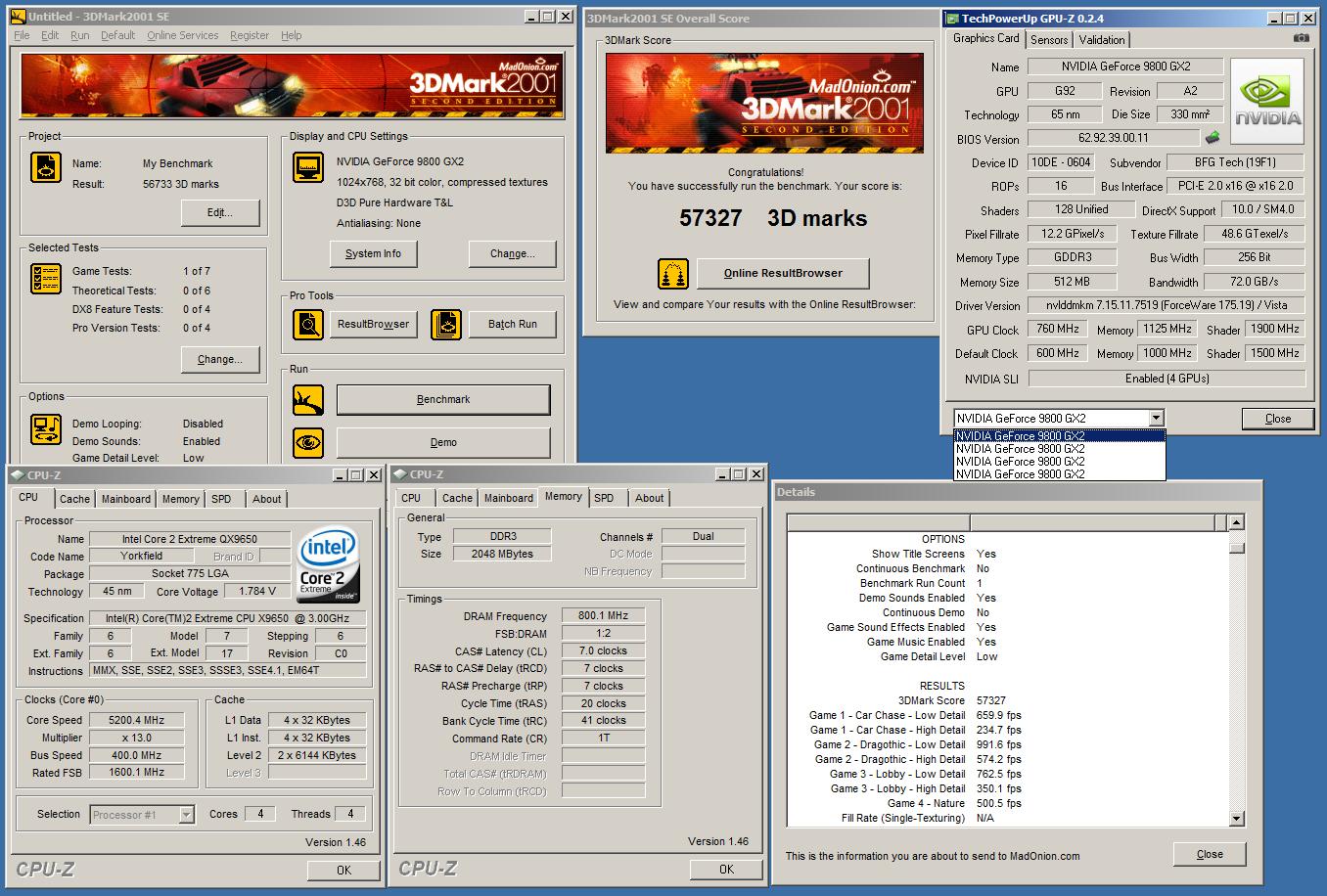Click the left CPU-Z window title icon
Viewport: 1327px width, 896px height.
pos(18,474)
